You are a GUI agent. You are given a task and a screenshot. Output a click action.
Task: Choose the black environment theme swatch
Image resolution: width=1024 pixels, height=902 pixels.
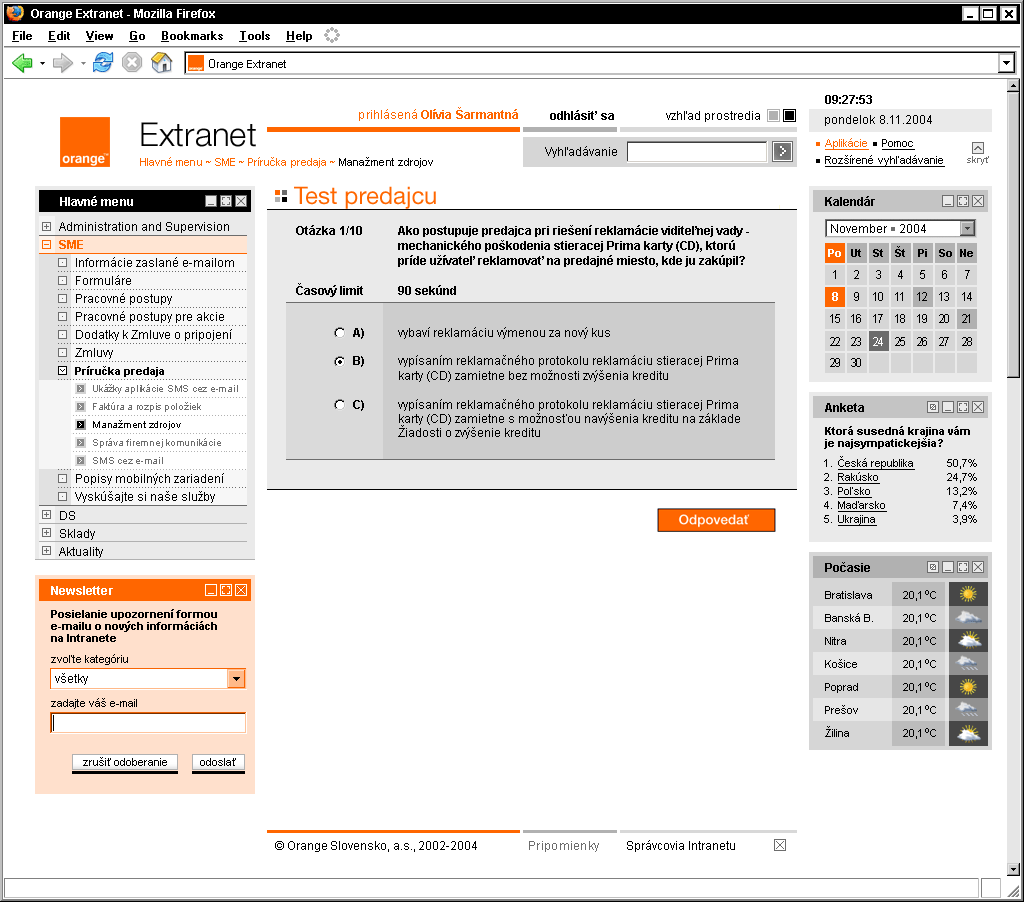790,116
